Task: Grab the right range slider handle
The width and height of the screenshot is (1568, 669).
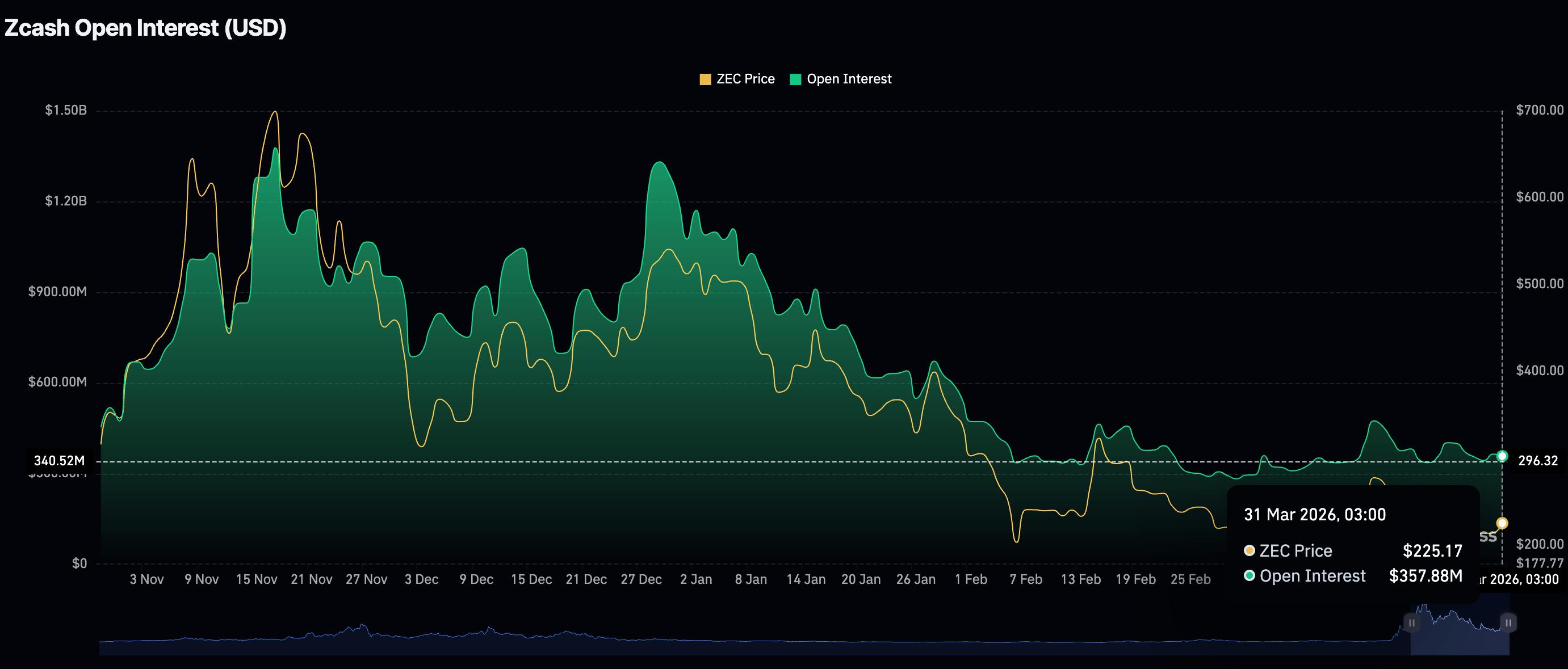Action: click(1508, 623)
